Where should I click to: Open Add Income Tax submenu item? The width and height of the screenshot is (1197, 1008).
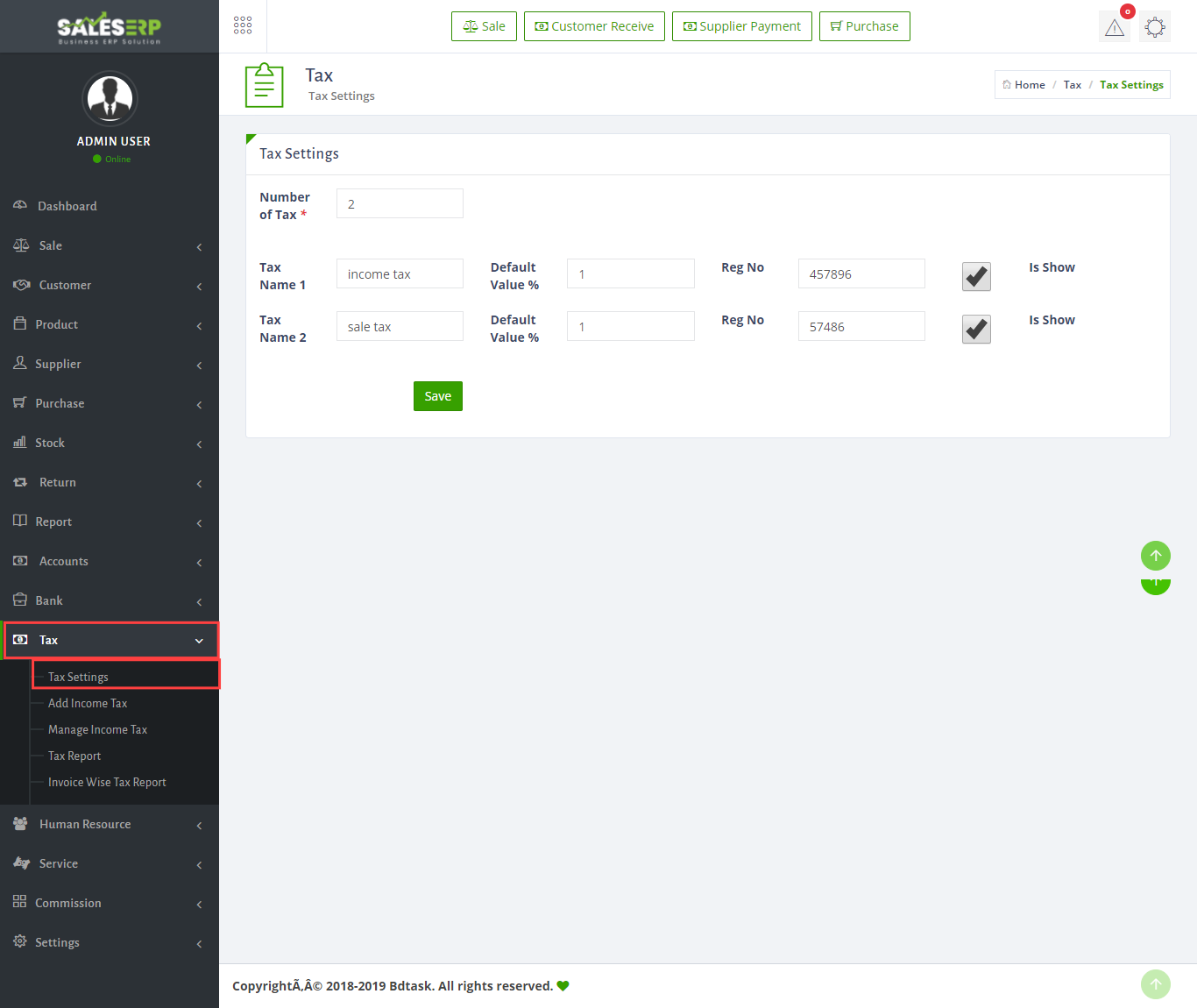tap(88, 703)
